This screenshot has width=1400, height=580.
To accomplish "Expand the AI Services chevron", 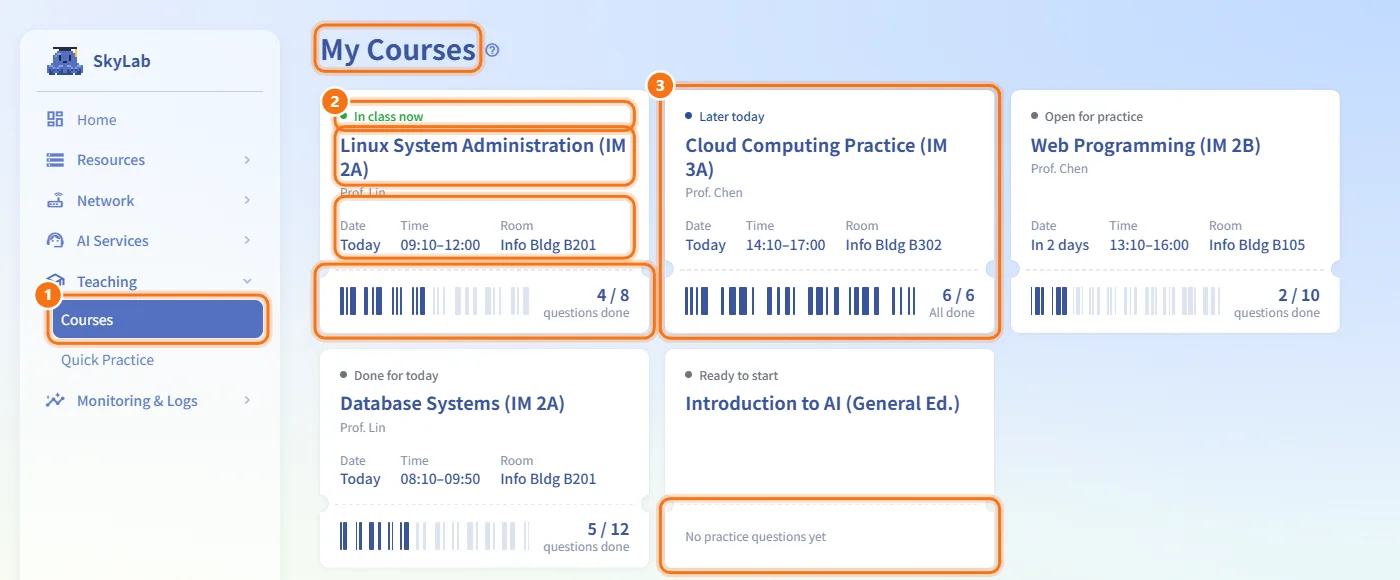I will pos(247,241).
